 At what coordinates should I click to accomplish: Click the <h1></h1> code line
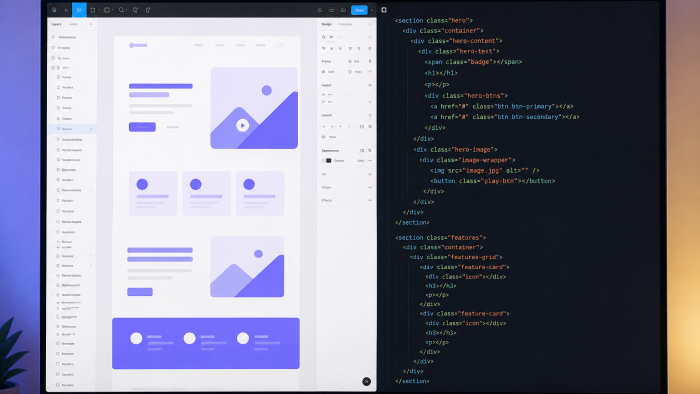tap(441, 73)
